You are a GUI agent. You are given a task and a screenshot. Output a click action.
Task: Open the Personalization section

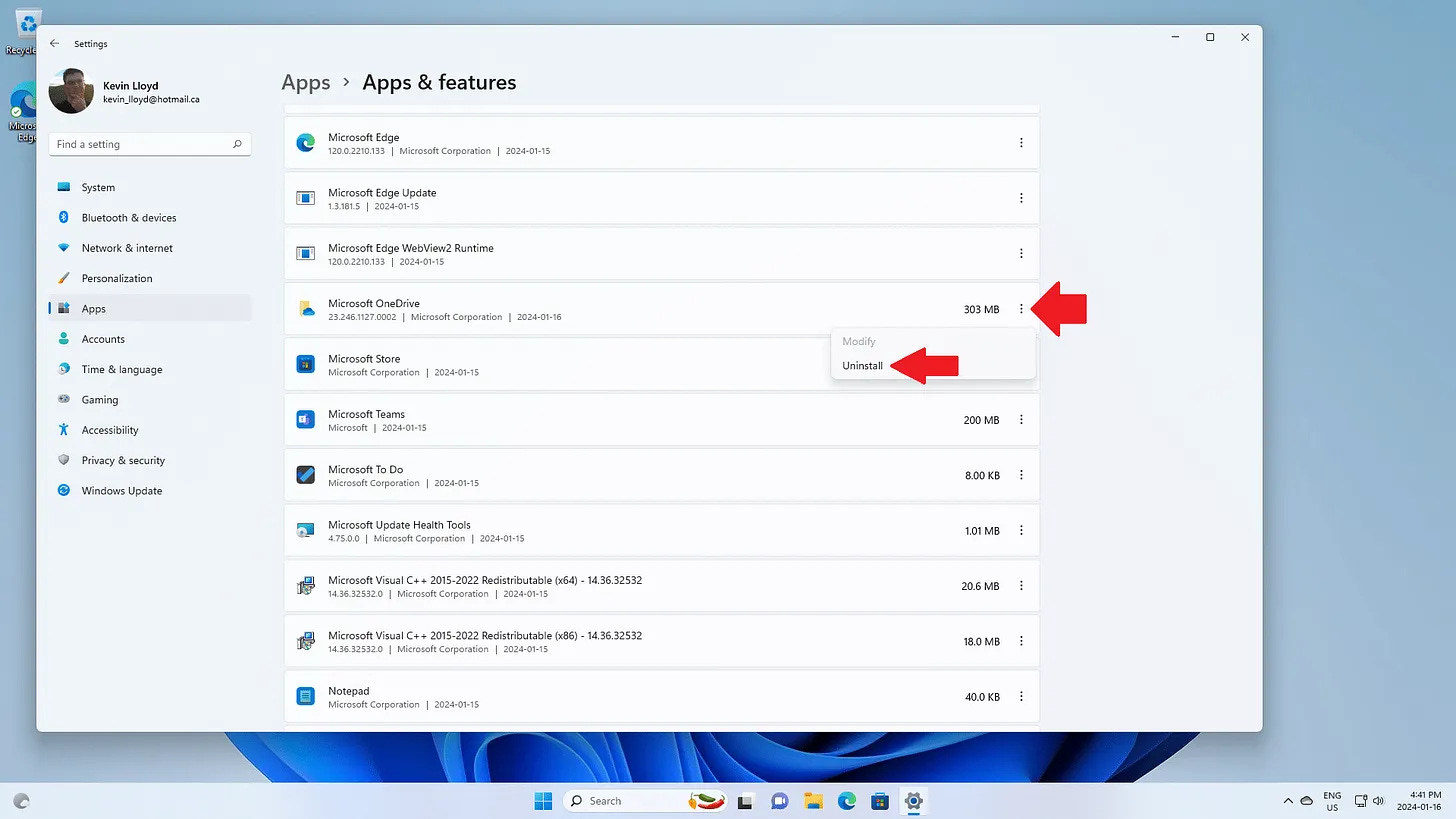click(150, 278)
